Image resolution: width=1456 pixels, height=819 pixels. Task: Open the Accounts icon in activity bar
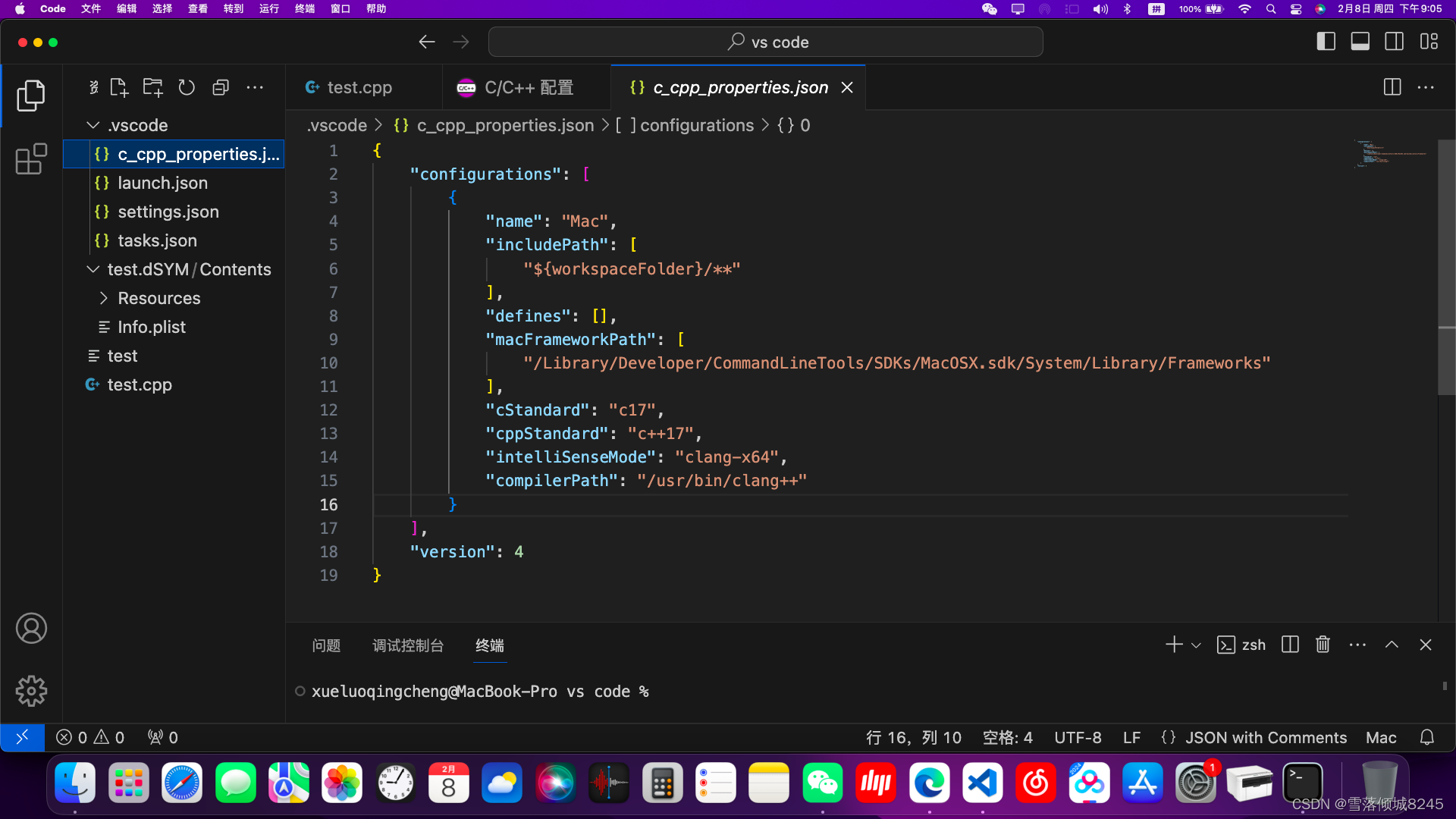pyautogui.click(x=31, y=629)
